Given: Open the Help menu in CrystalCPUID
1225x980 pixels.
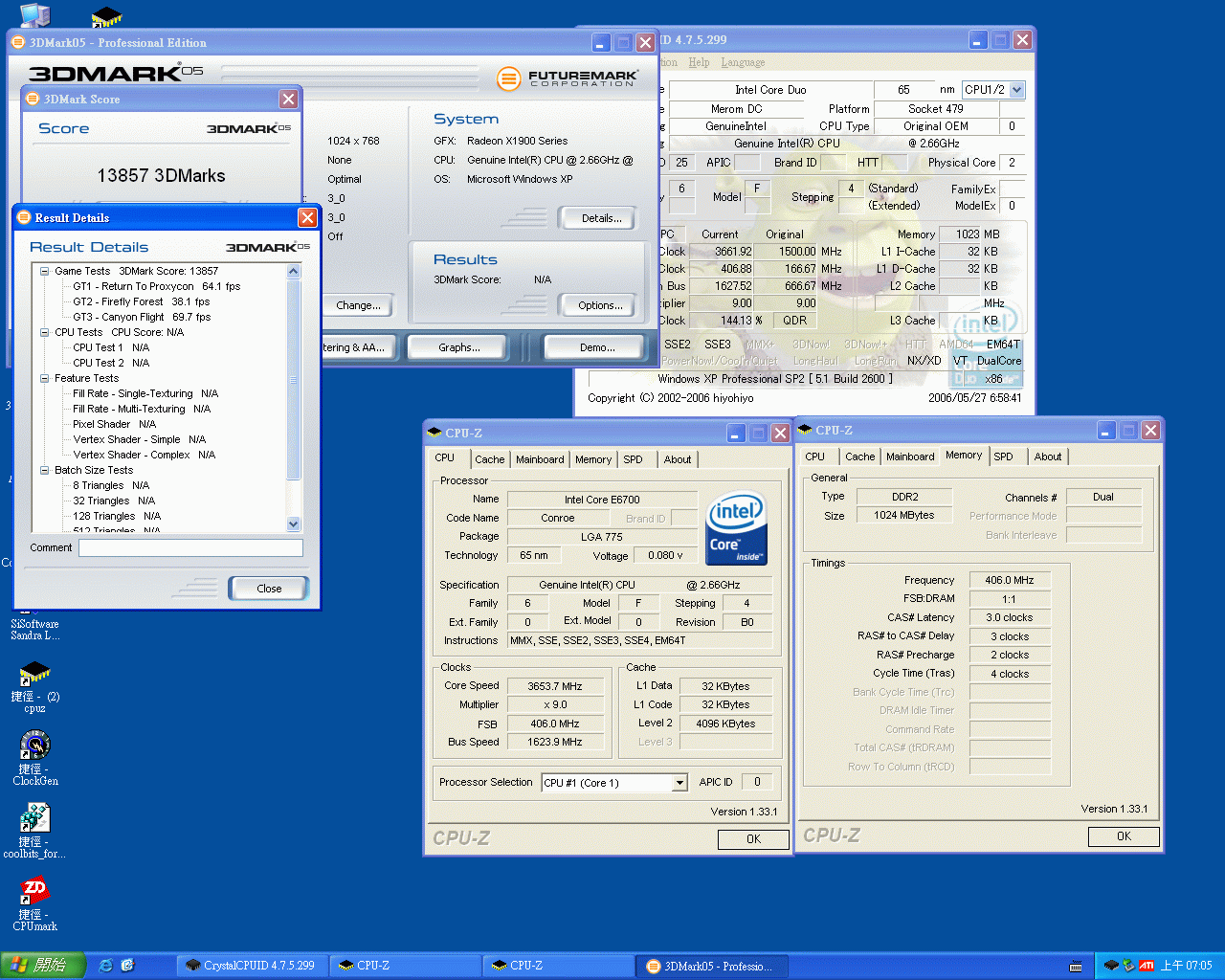Looking at the screenshot, I should (700, 62).
